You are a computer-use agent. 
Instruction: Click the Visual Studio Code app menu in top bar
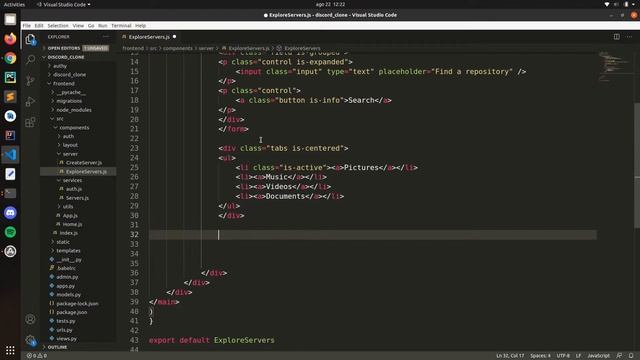[x=64, y=4]
